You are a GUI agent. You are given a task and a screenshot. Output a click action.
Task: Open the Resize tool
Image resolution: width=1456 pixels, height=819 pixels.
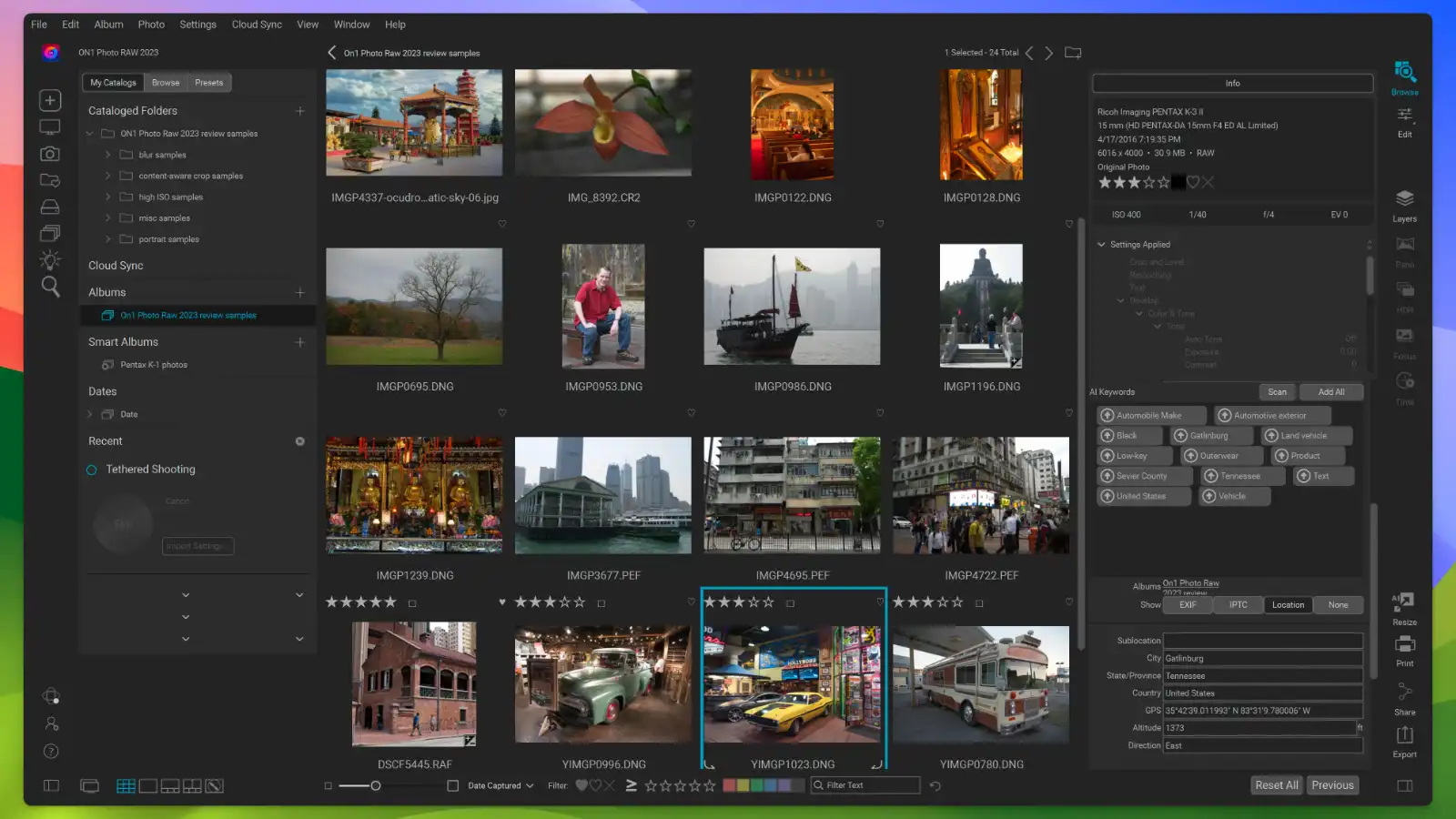(1403, 608)
